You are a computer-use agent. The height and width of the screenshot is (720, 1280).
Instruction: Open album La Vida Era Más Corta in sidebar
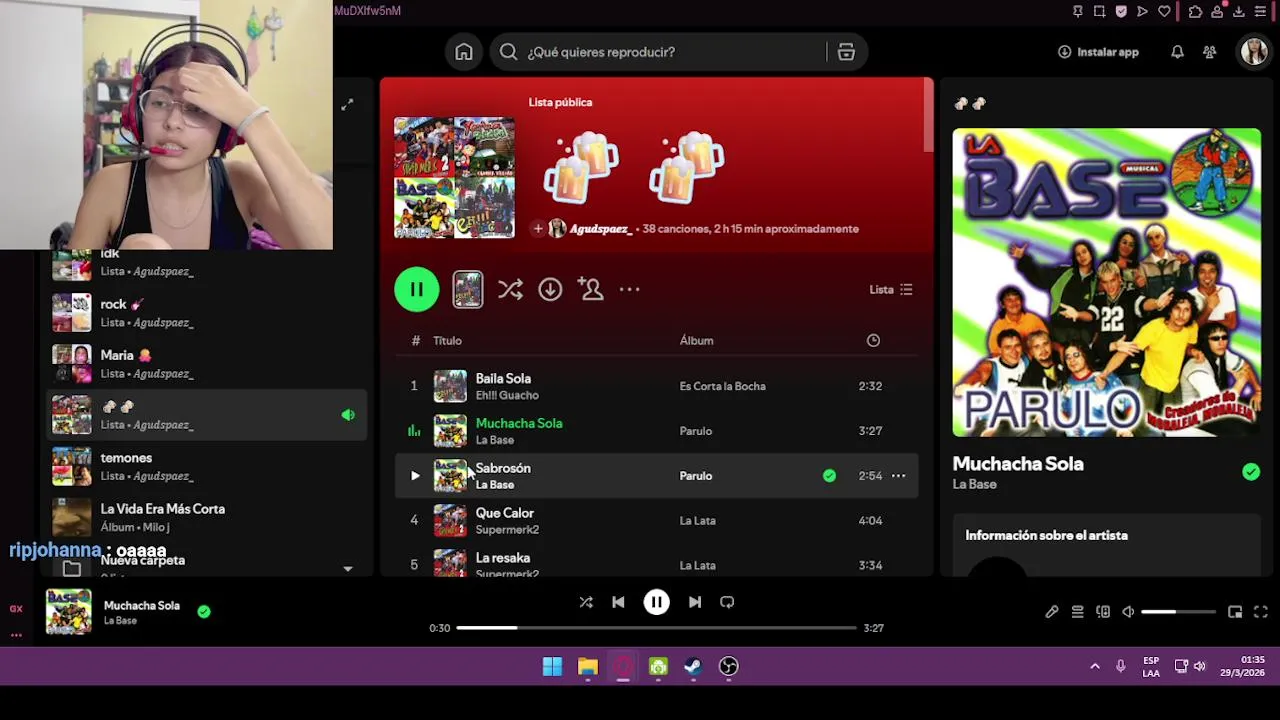[x=208, y=517]
